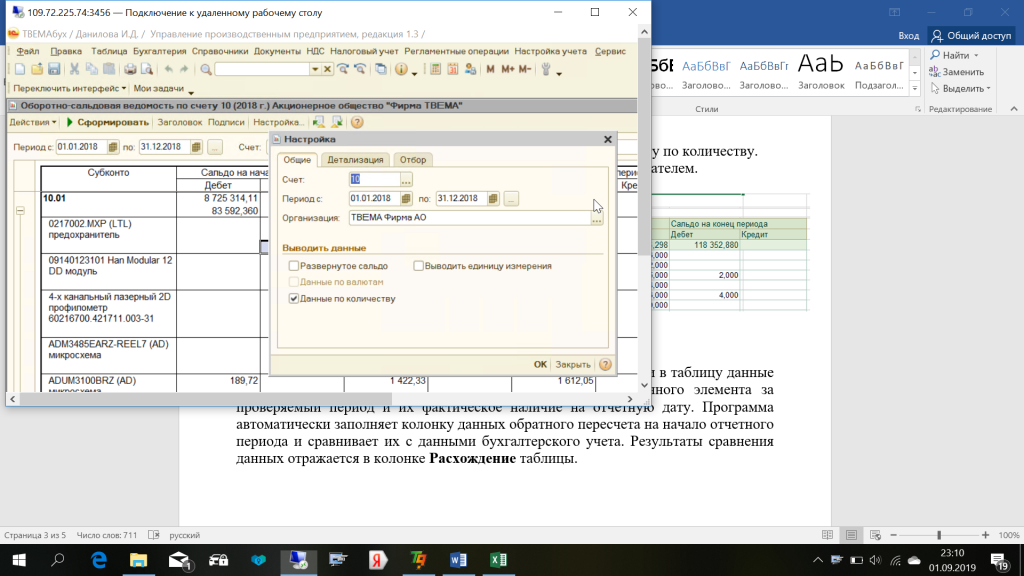Screen dimensions: 1024x576
Task: Click Undo arrow in 1C toolbar
Action: click(168, 69)
